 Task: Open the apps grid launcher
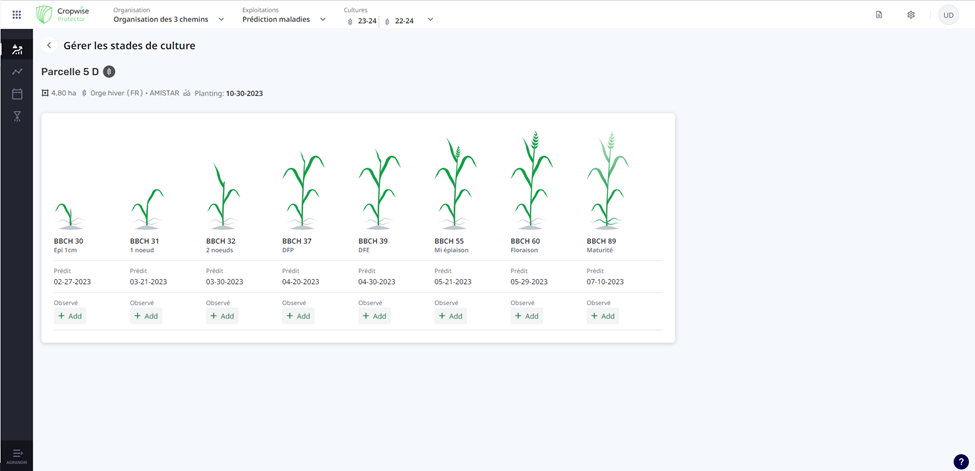(x=16, y=15)
